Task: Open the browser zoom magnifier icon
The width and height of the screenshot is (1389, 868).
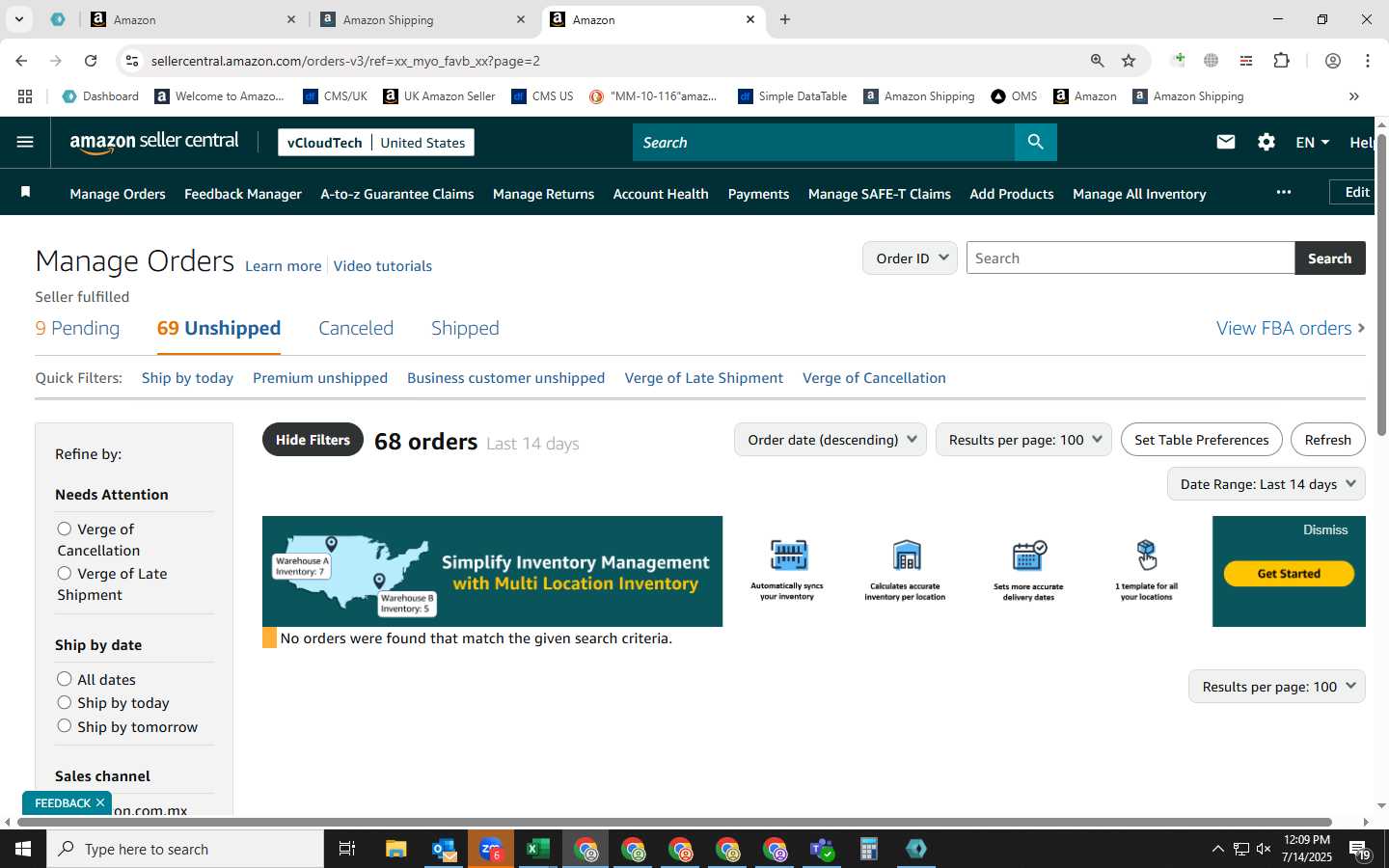Action: coord(1097,61)
